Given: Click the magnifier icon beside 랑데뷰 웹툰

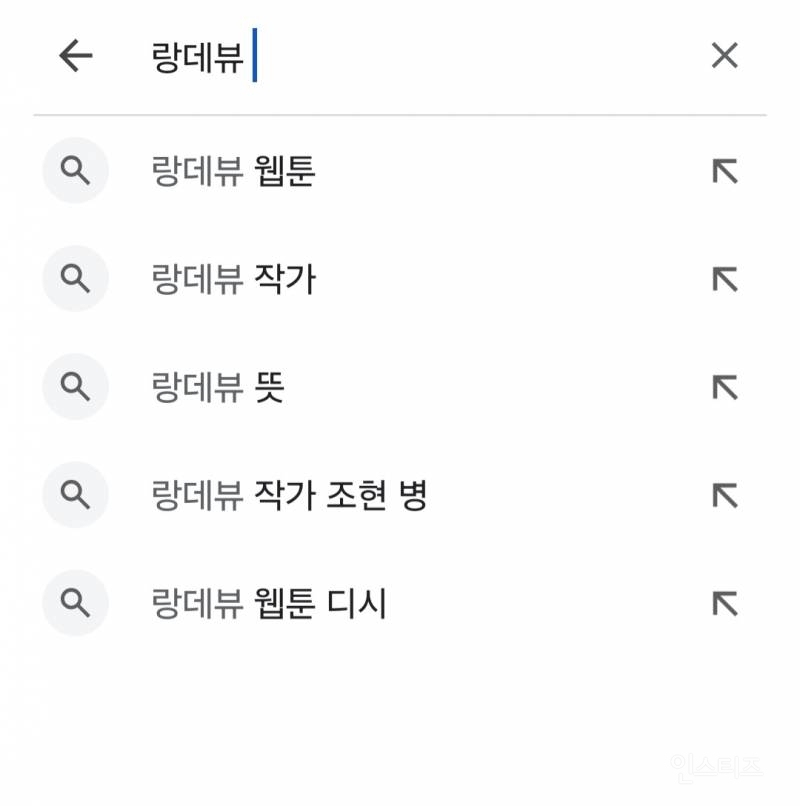Looking at the screenshot, I should [75, 171].
